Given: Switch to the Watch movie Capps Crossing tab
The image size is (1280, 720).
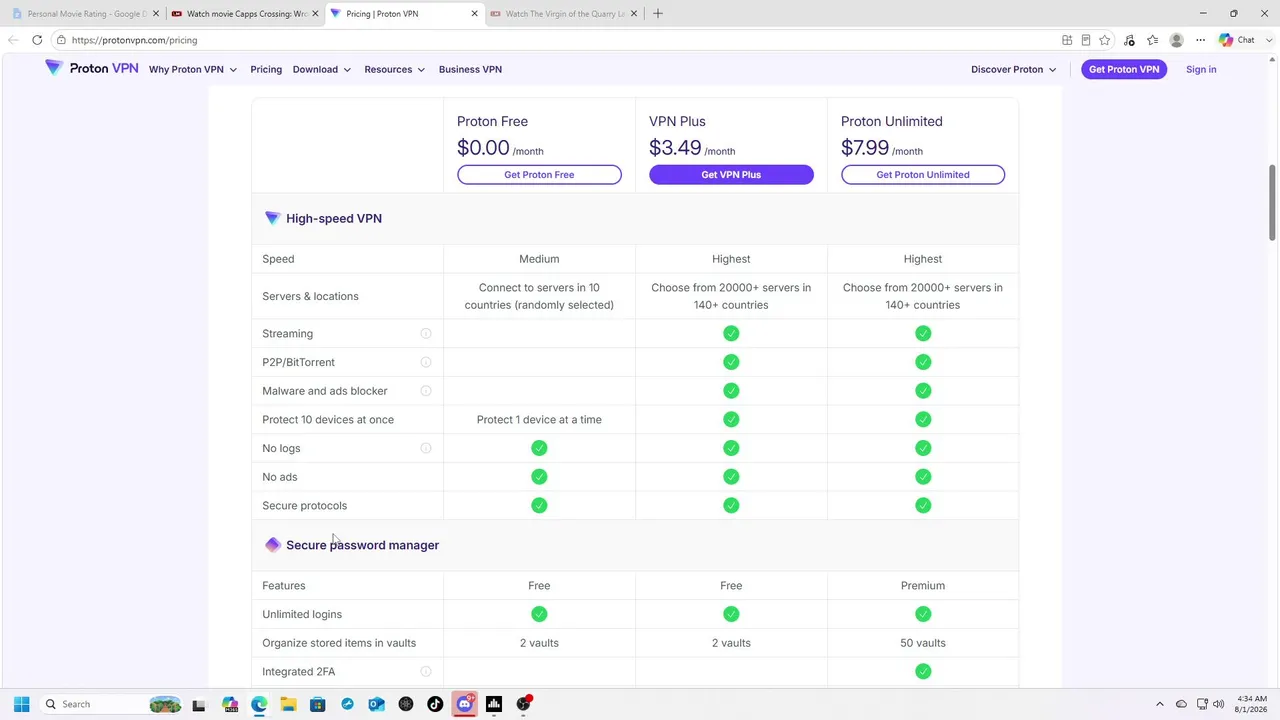Looking at the screenshot, I should (244, 14).
